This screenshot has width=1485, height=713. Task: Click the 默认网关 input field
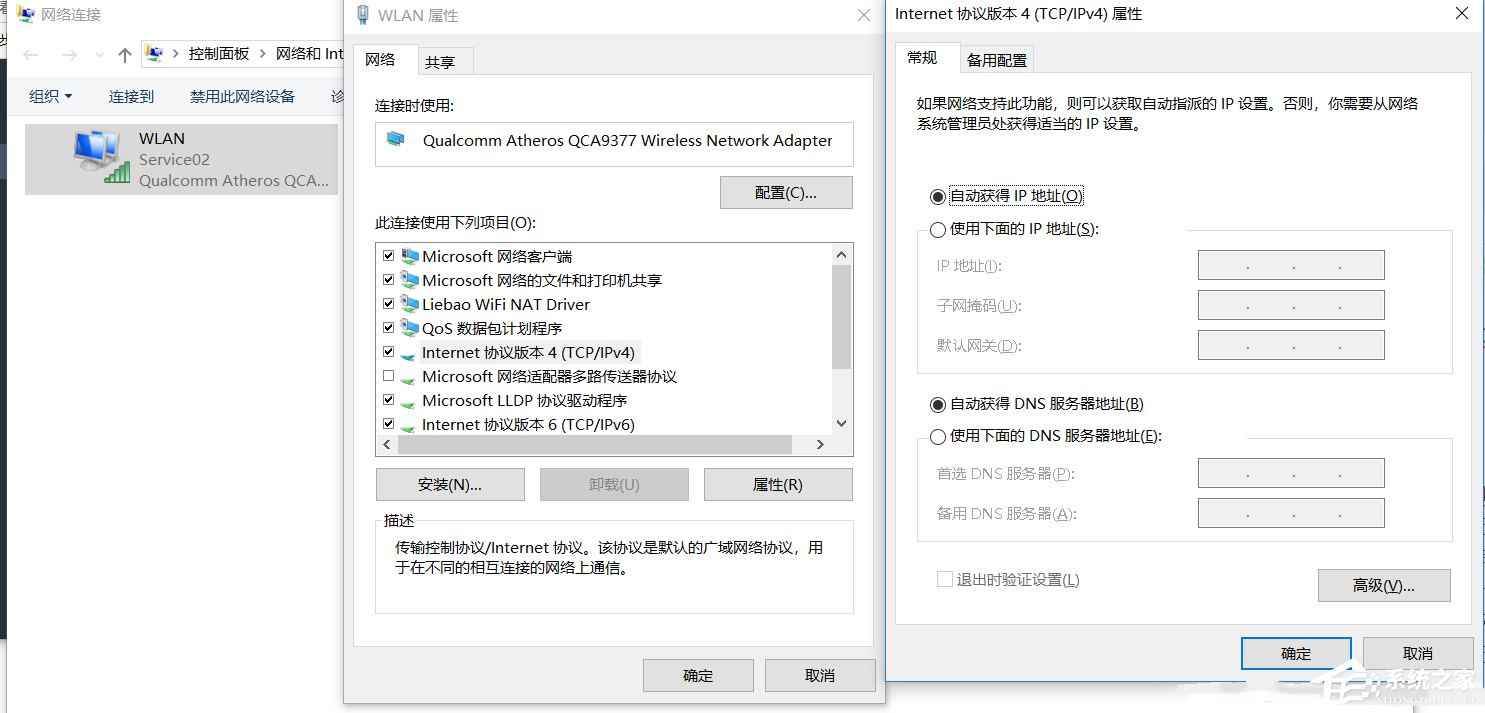(1291, 345)
